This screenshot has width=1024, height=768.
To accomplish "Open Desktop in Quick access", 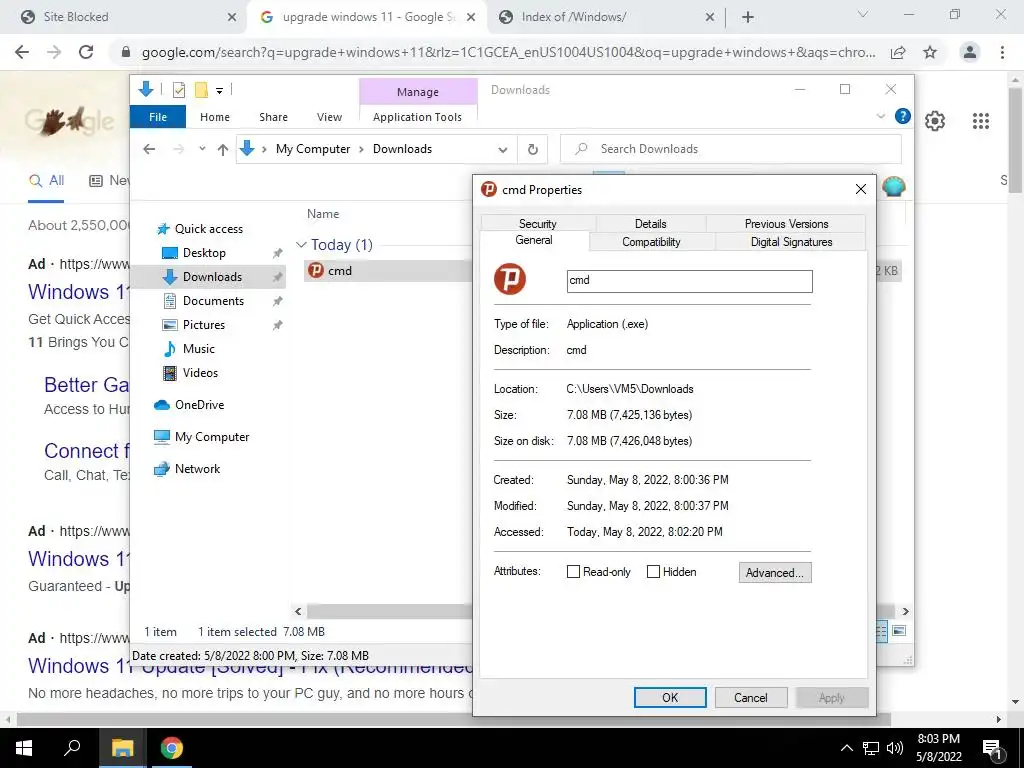I will click(204, 253).
